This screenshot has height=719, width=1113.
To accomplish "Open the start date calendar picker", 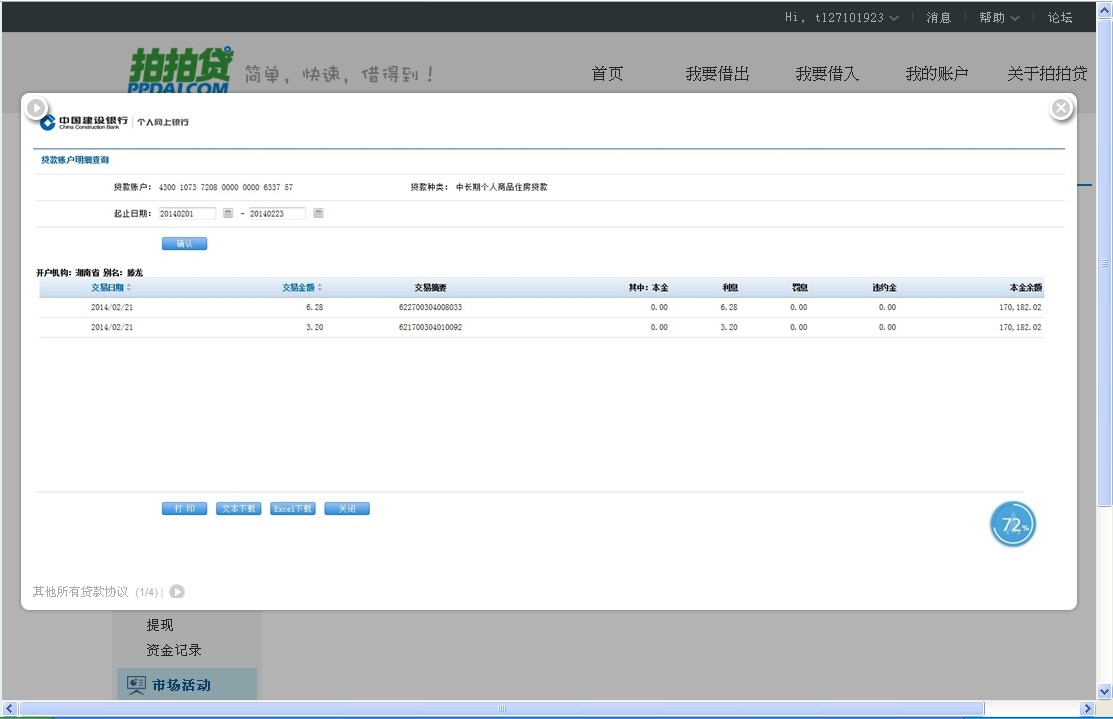I will (x=228, y=213).
